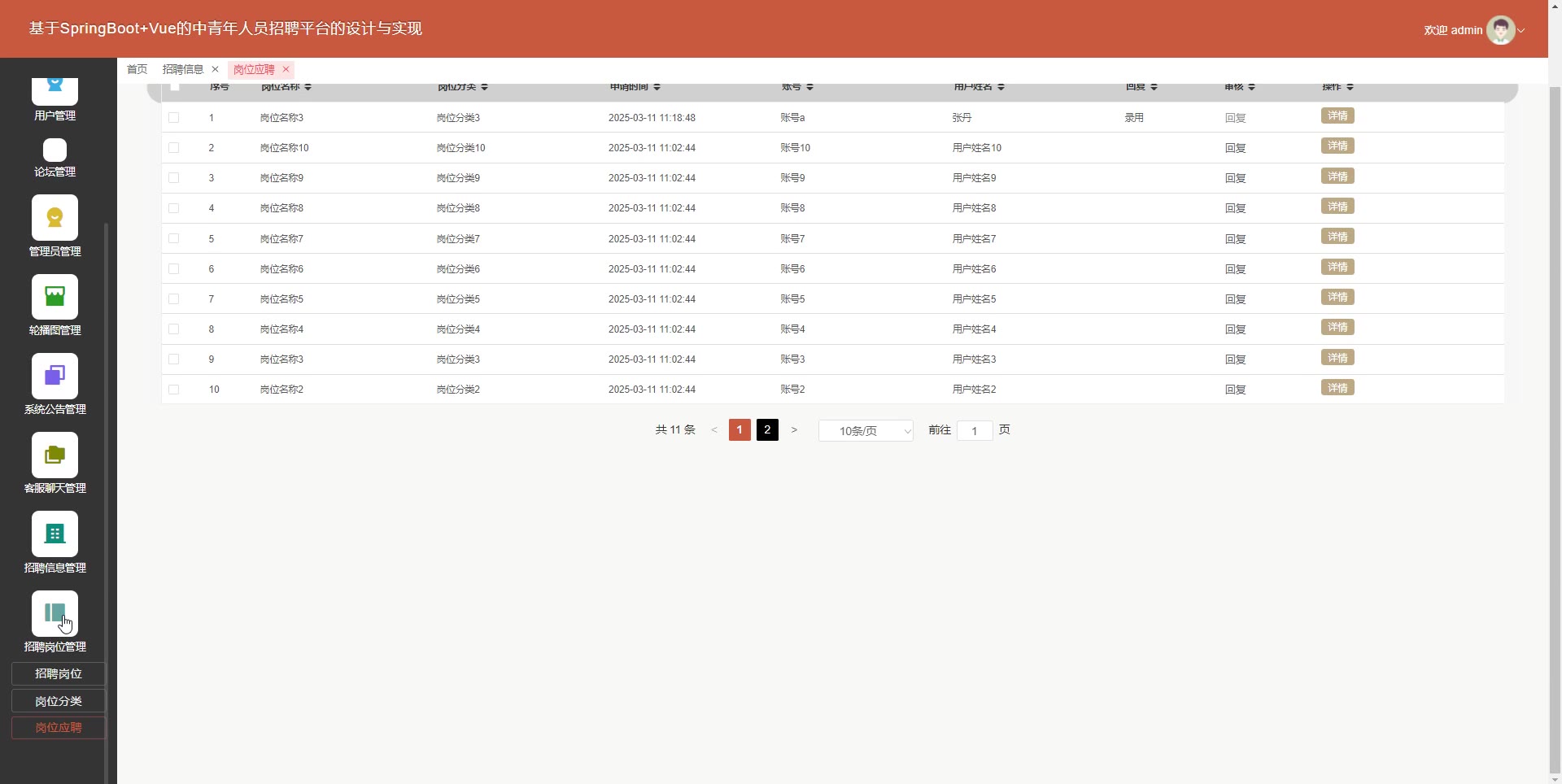Switch to the 招聘信息 tab
The height and width of the screenshot is (784, 1562).
point(183,69)
